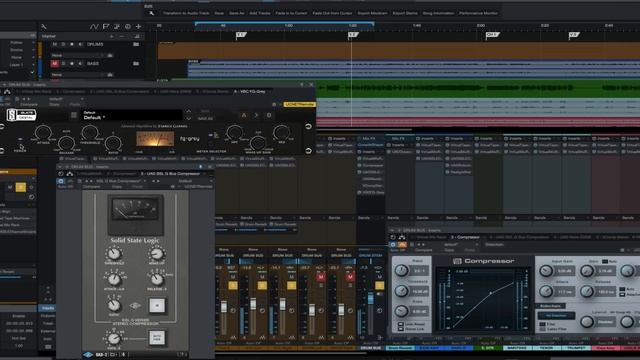Screen dimensions: 640x360
Task: Click the blue activate button in Compressor toolbar
Action: [x=393, y=244]
